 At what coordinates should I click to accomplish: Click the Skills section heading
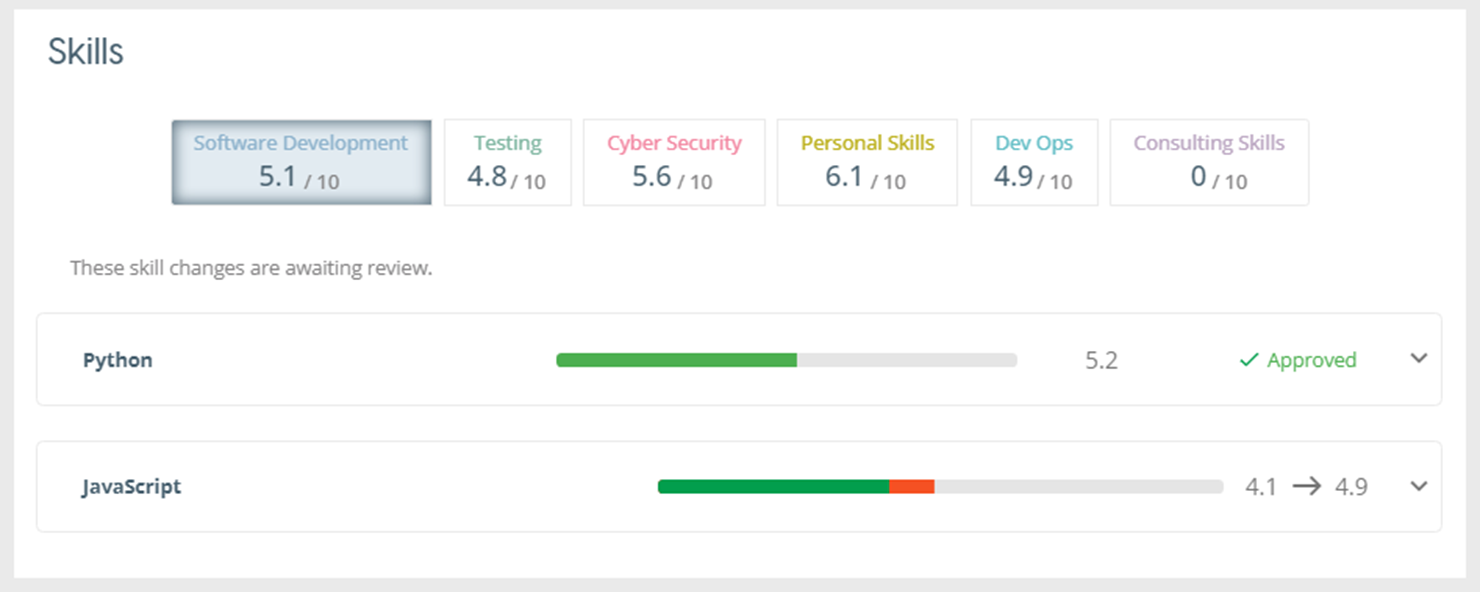pyautogui.click(x=86, y=52)
